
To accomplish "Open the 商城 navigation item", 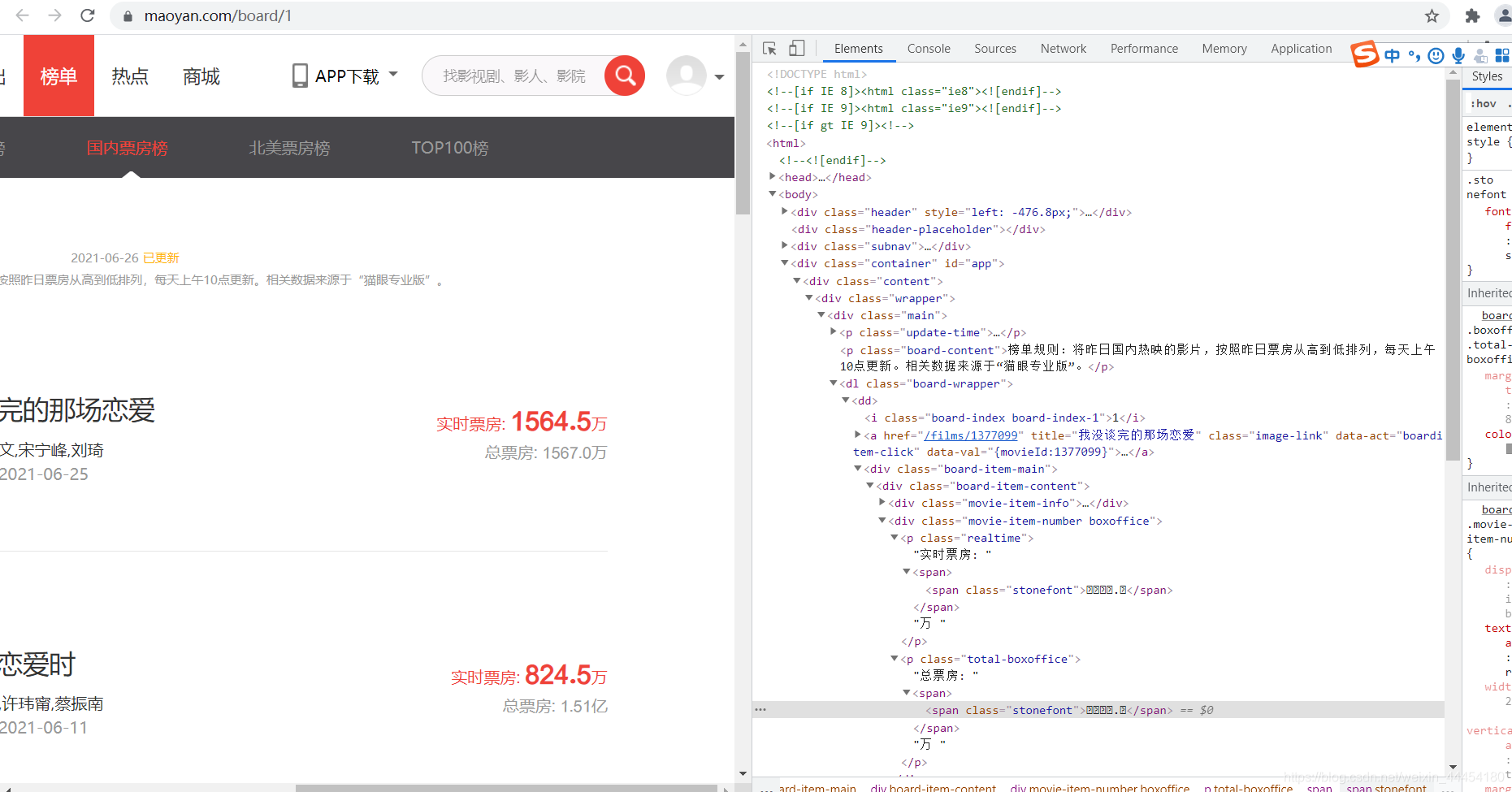I will tap(201, 76).
